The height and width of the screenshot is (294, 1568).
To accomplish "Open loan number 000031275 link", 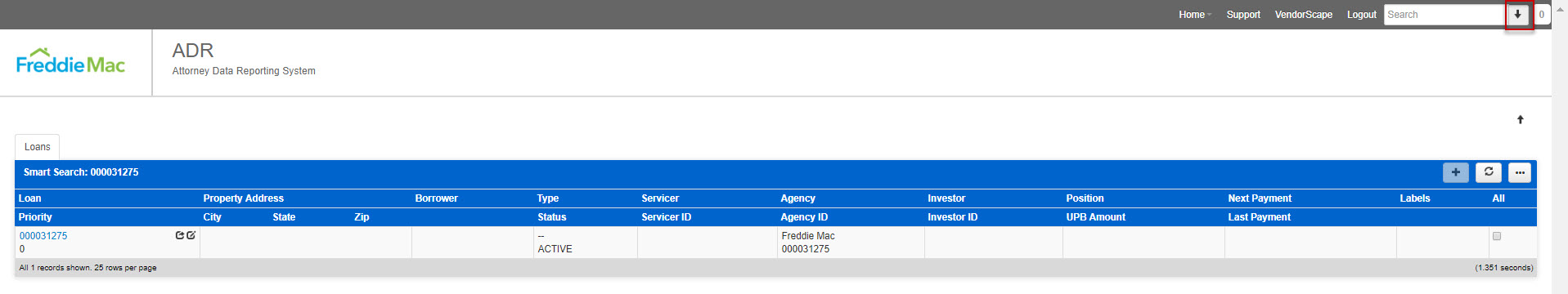I will tap(43, 236).
